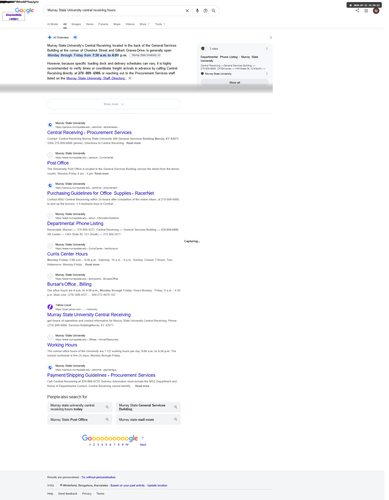Switch to the Images tab
Viewport: 389px width, 500px height.
click(76, 24)
